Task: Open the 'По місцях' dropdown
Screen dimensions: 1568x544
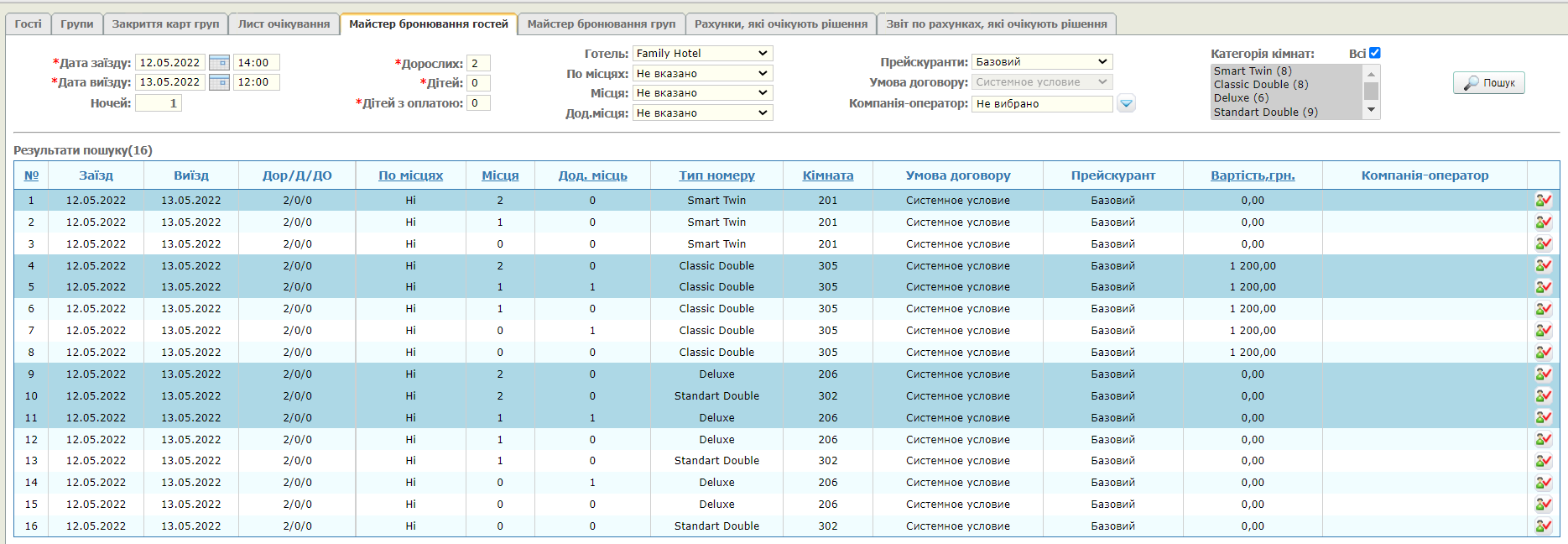Action: (702, 74)
